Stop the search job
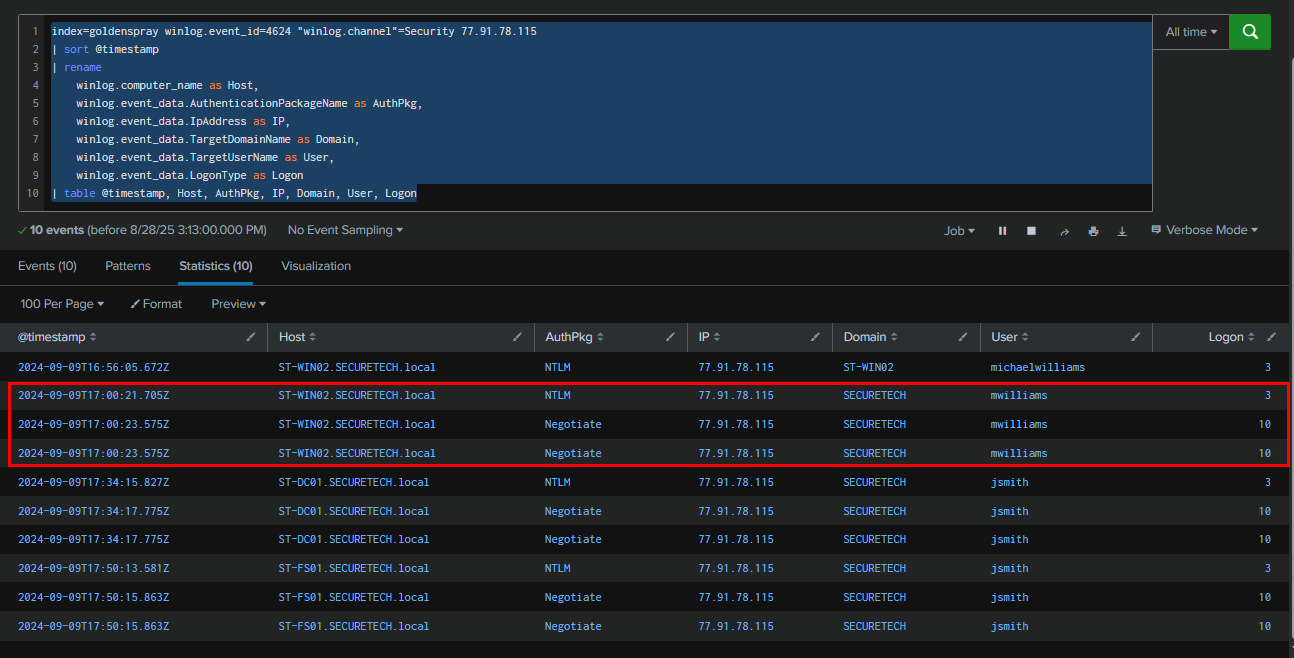The height and width of the screenshot is (658, 1294). click(x=1031, y=231)
